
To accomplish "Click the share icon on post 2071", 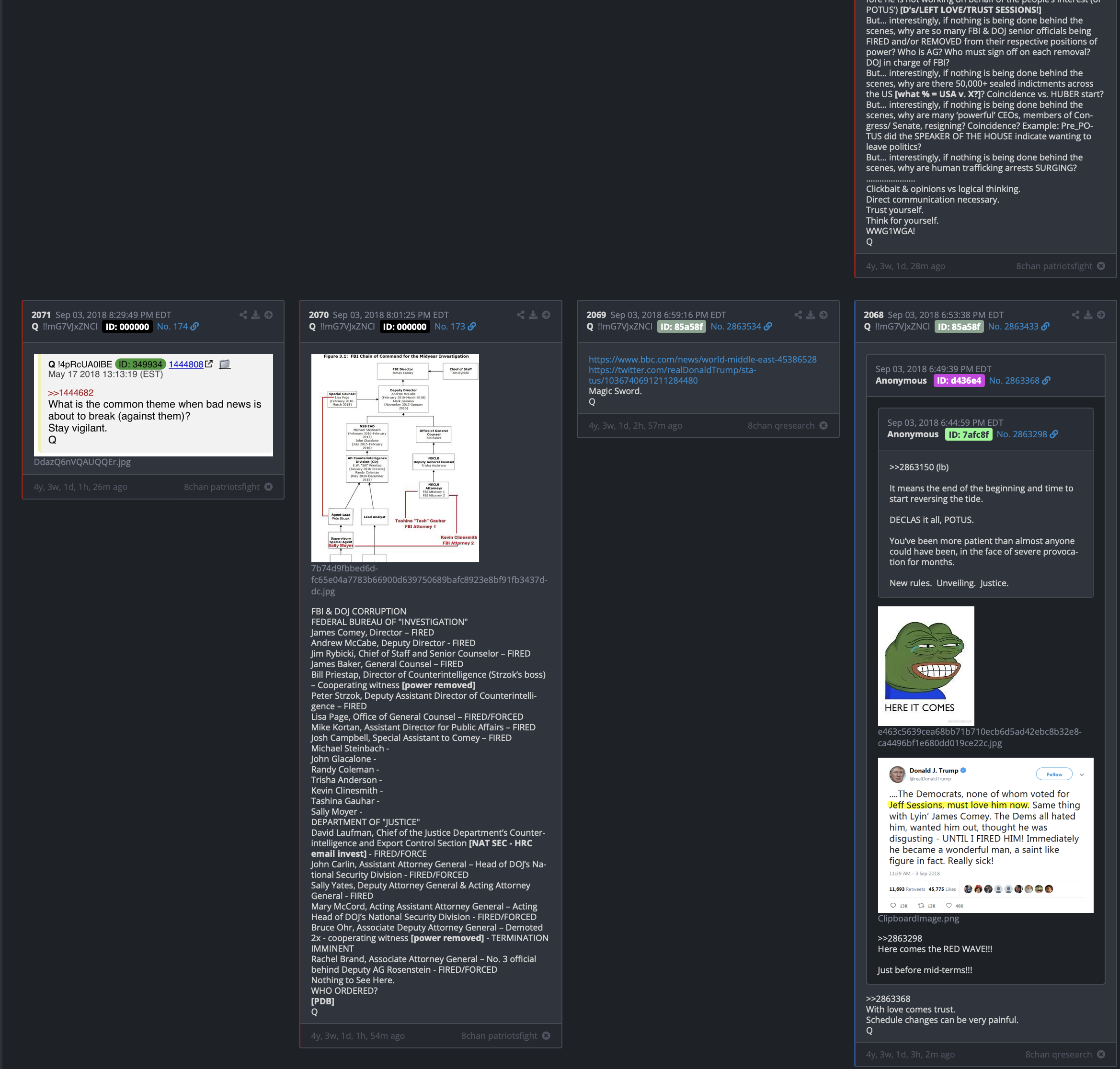I will pyautogui.click(x=243, y=315).
